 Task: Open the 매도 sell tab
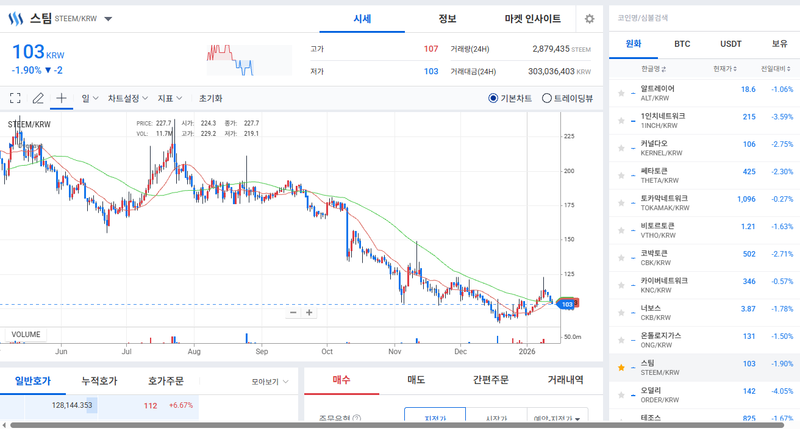[x=416, y=380]
